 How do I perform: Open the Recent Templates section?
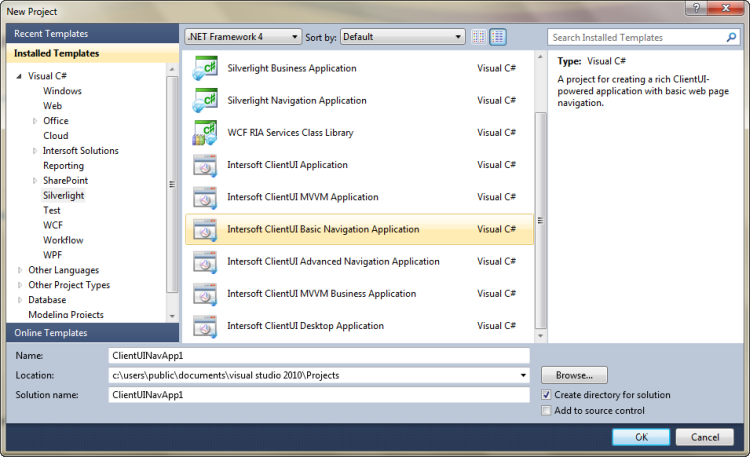point(93,34)
